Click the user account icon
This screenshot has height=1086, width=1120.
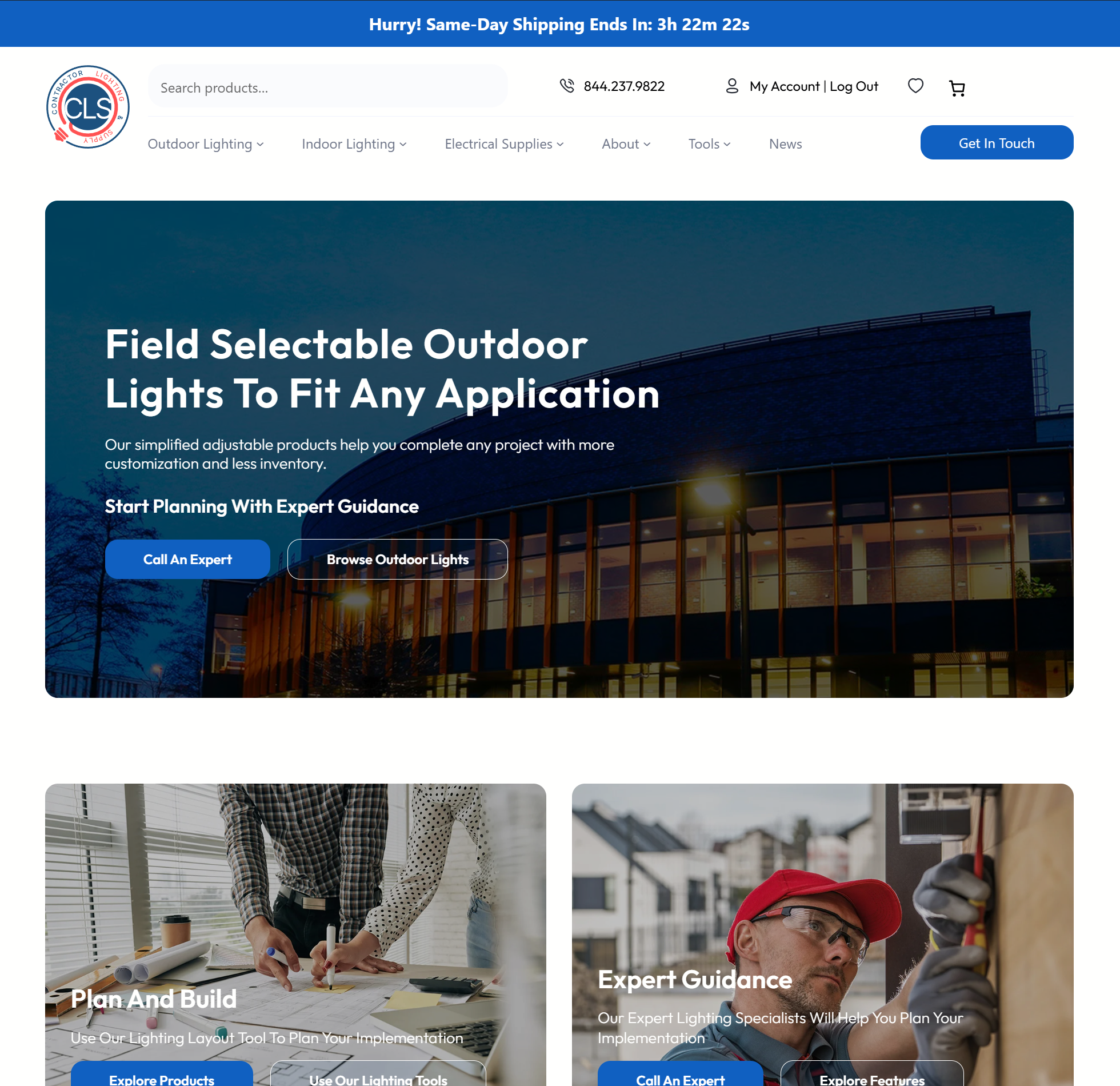coord(731,86)
